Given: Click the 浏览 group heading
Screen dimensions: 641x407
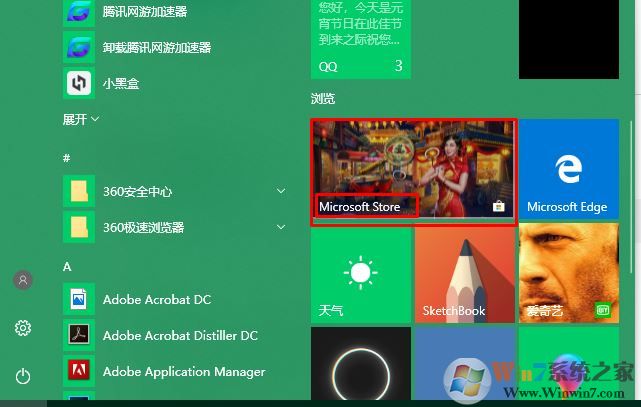Looking at the screenshot, I should (x=323, y=98).
